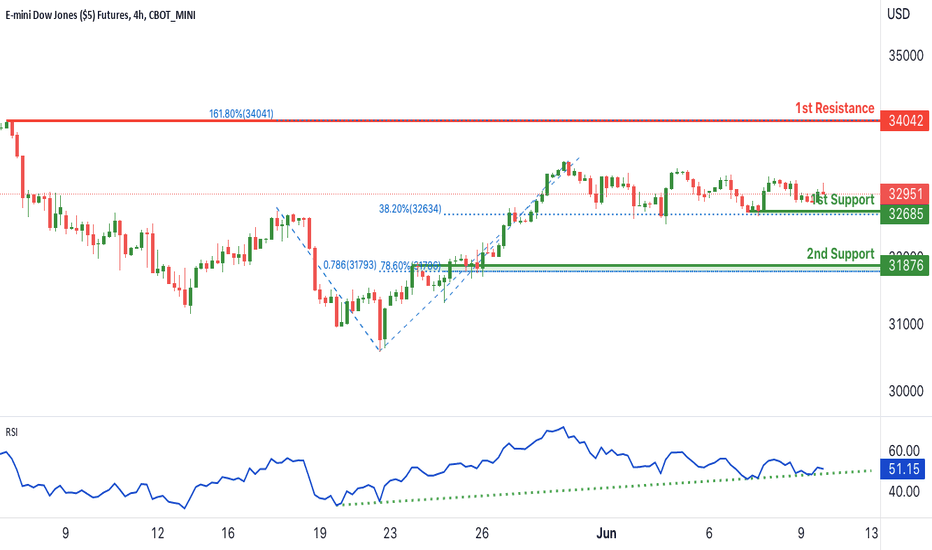Click the 1st Resistance label
The image size is (932, 550).
click(835, 108)
